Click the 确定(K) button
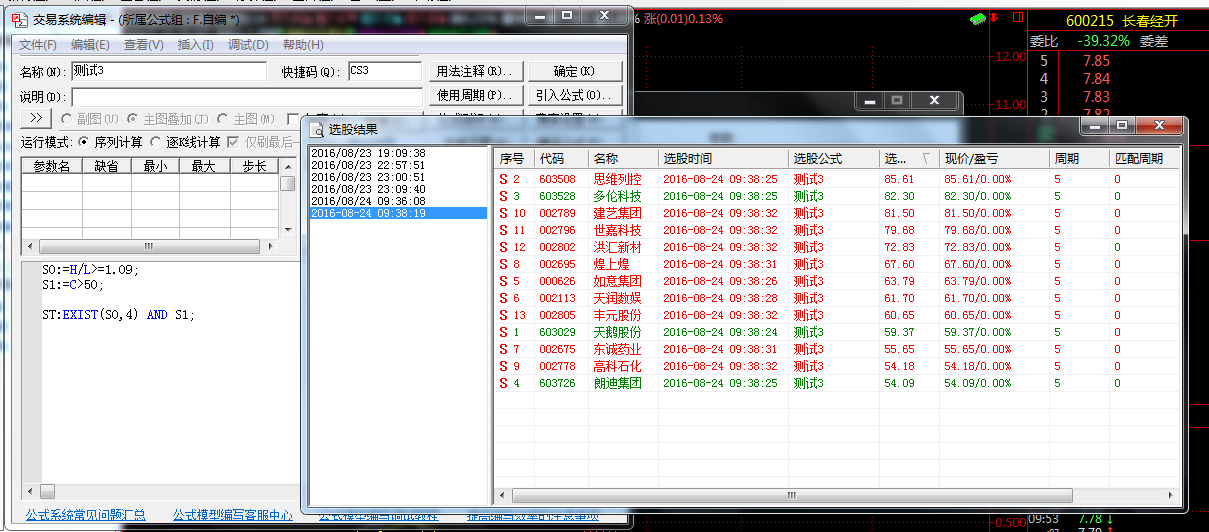Image resolution: width=1209 pixels, height=532 pixels. coord(574,71)
